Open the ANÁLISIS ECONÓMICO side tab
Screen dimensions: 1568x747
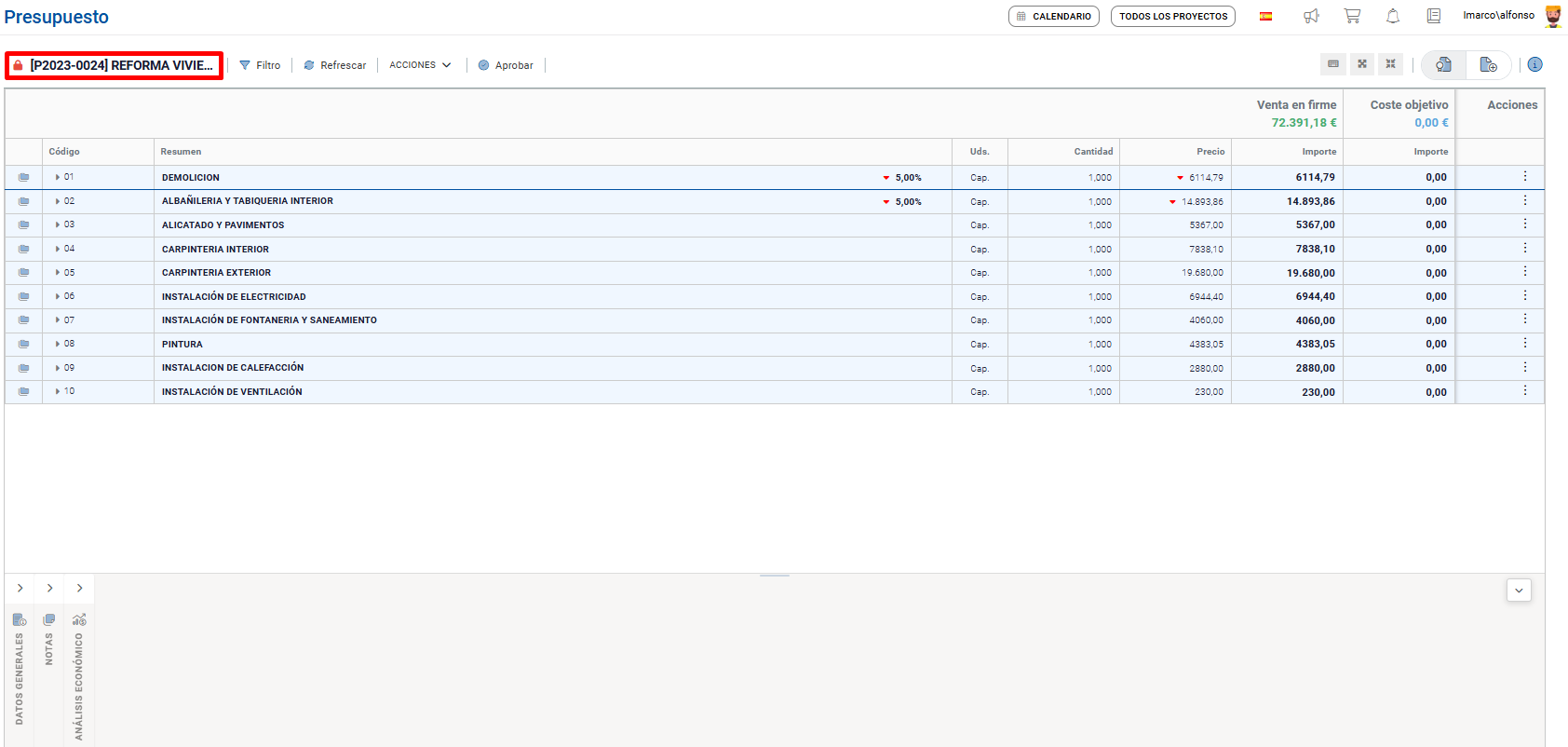tap(79, 680)
